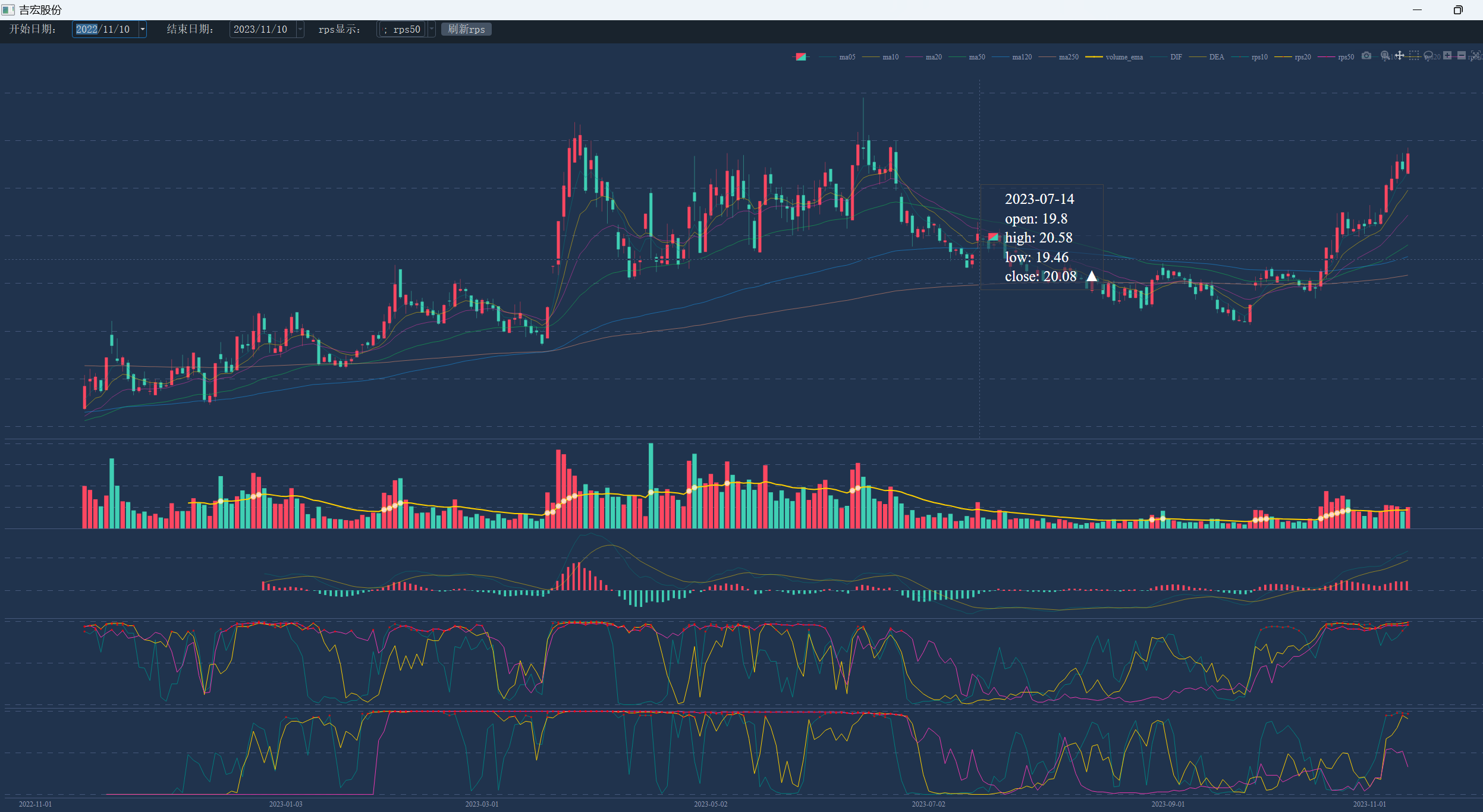Click the 2023-07-02 x-axis date label

tap(928, 804)
